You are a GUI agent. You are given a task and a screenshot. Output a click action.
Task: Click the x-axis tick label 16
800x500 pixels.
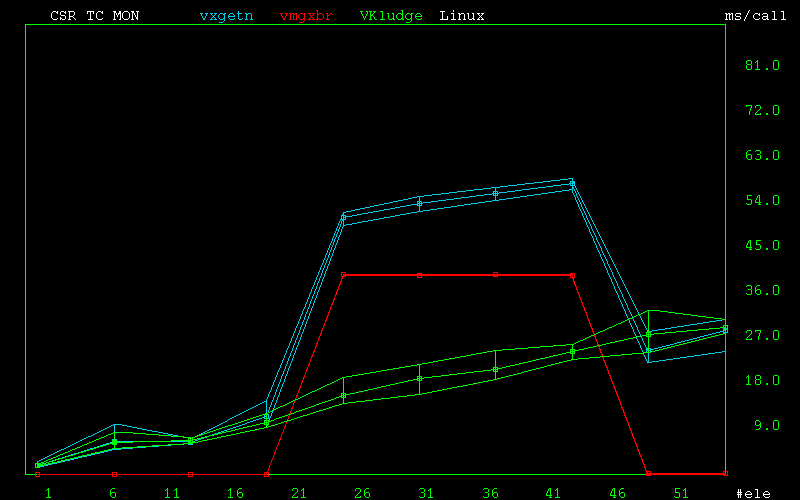235,493
